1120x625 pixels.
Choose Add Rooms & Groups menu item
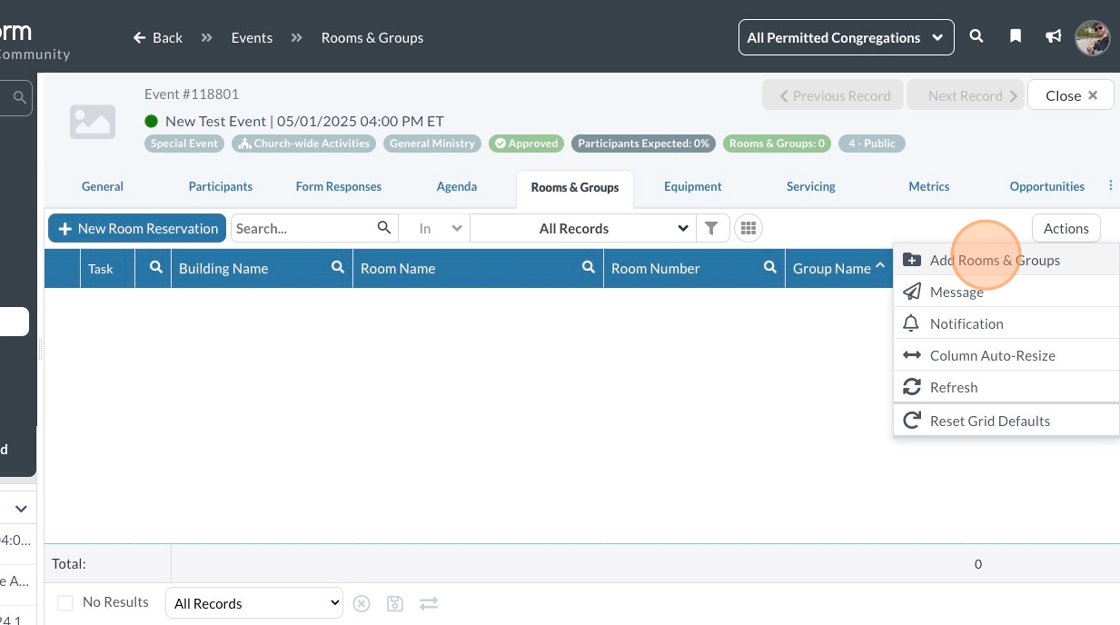pos(1006,260)
